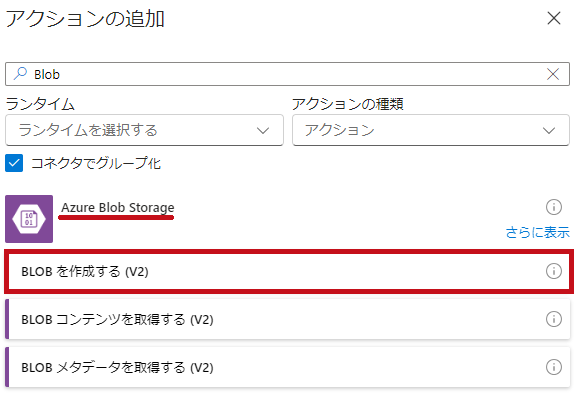Show info for BLOB を作成する (V2)
Viewport: 576px width, 393px height.
tap(554, 271)
